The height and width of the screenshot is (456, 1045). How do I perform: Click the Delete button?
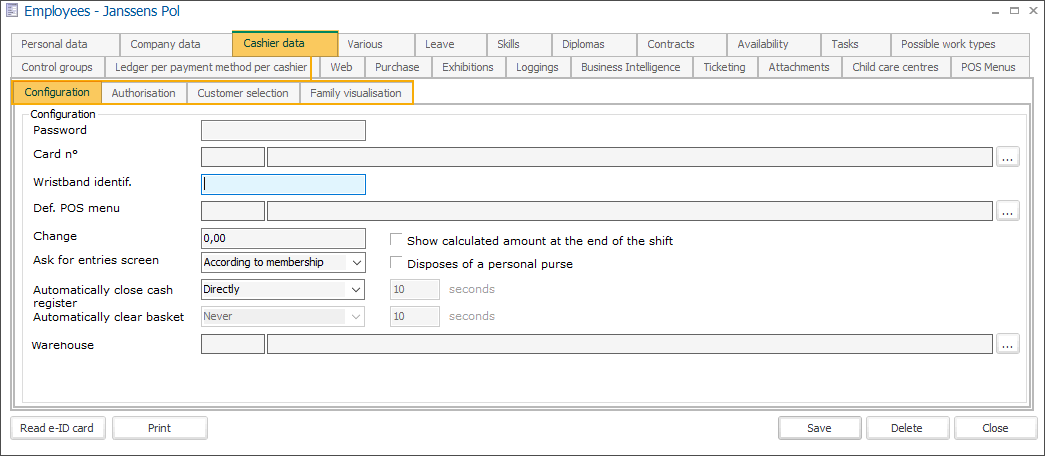point(908,428)
